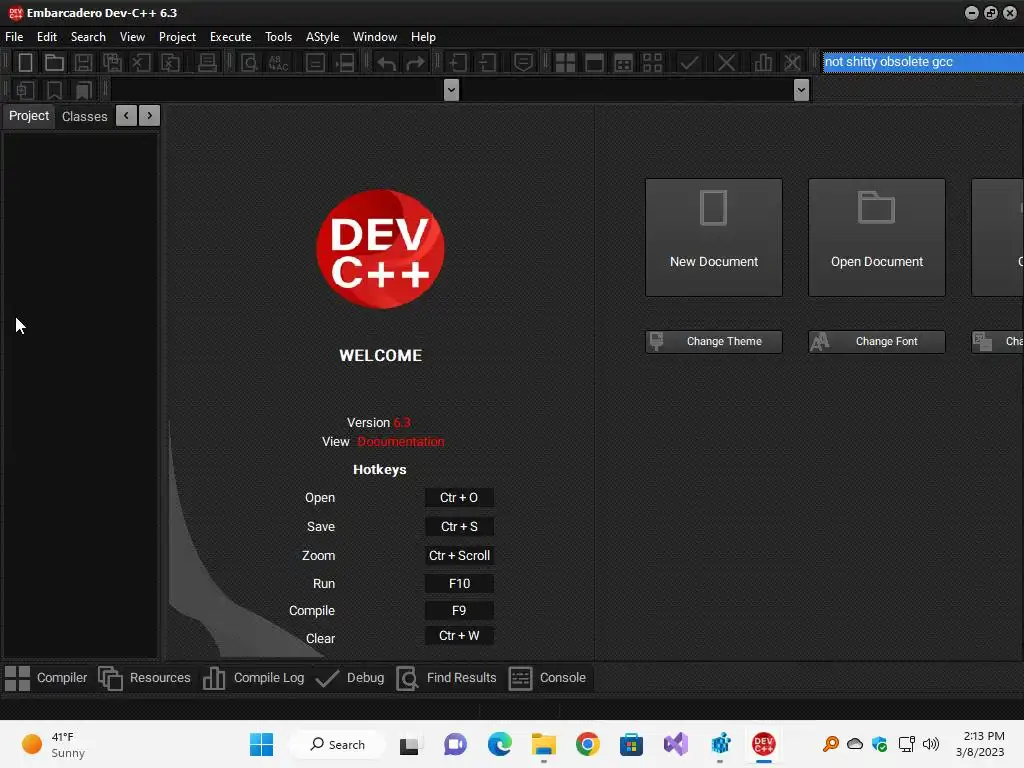Click the Rebuild All toolbar icon
This screenshot has height=768, width=1024.
652,63
